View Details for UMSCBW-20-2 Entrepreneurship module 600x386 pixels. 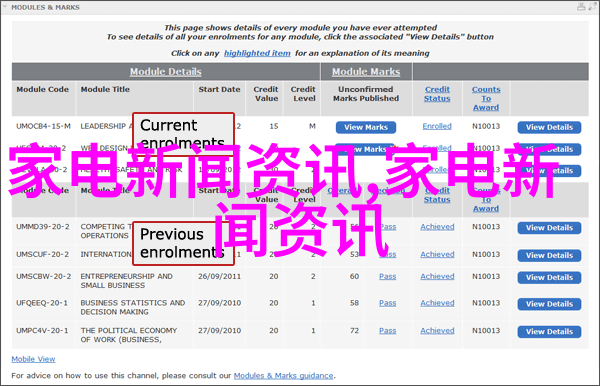tap(549, 278)
